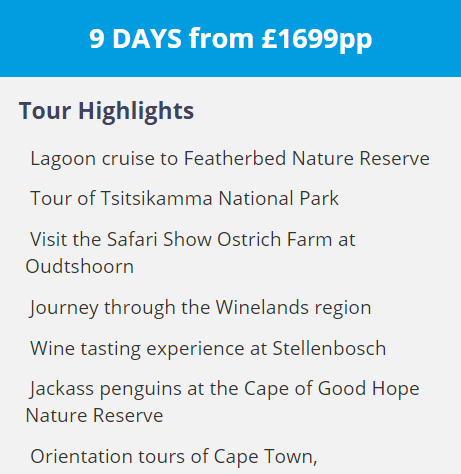This screenshot has height=474, width=461.
Task: Click the words Cape Town
Action: click(265, 457)
